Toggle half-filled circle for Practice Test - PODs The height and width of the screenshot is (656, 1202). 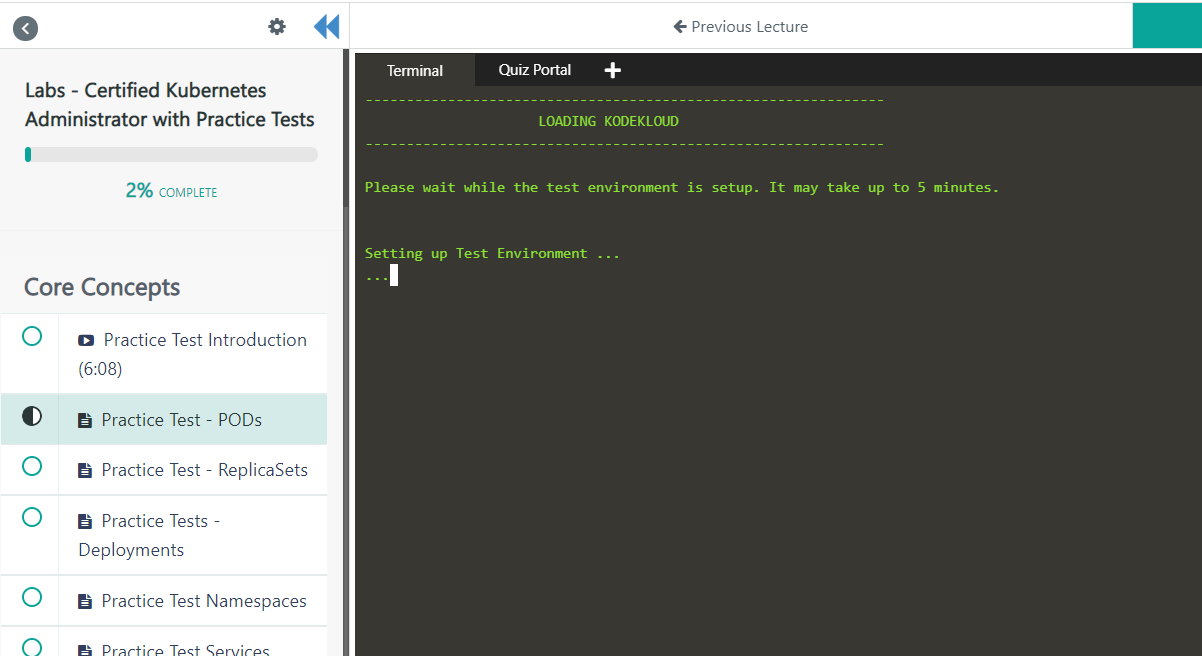(x=32, y=416)
